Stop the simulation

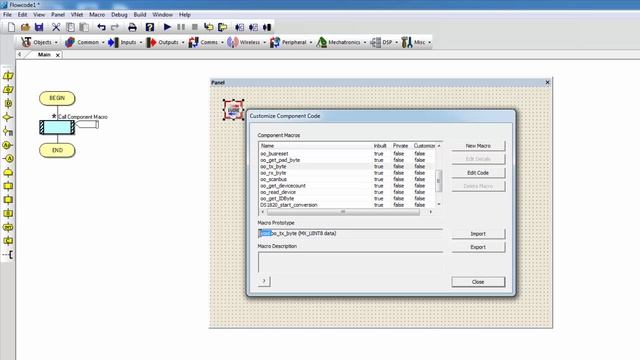(x=195, y=27)
